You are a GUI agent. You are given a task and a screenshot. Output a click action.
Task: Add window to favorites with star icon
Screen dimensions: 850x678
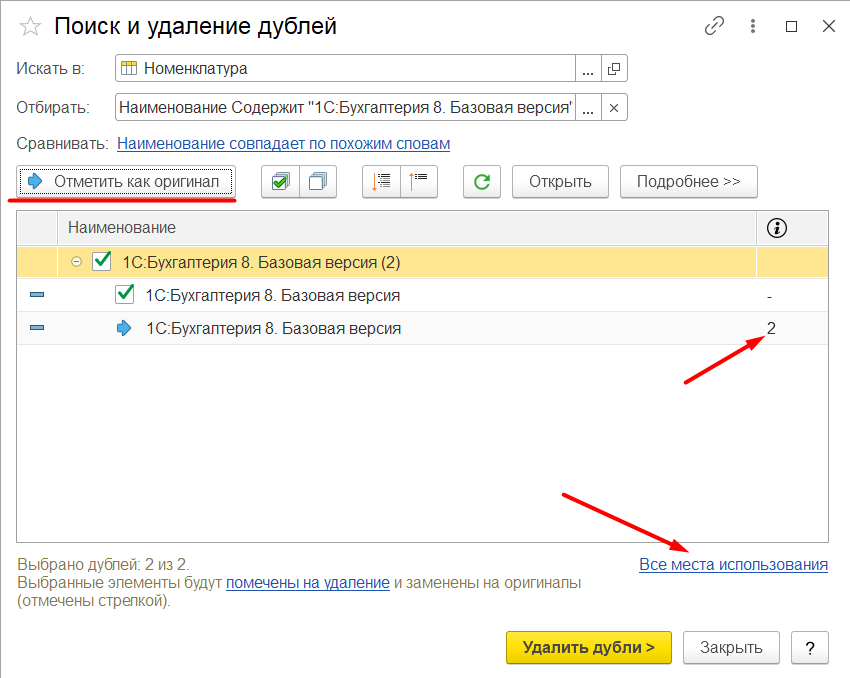tap(30, 26)
